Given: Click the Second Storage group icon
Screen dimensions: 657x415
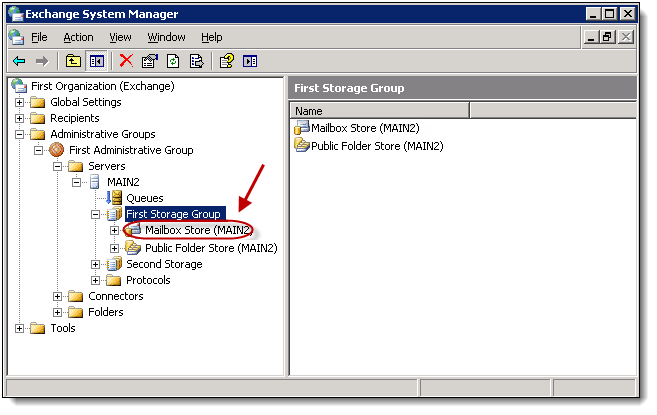Looking at the screenshot, I should [x=114, y=264].
